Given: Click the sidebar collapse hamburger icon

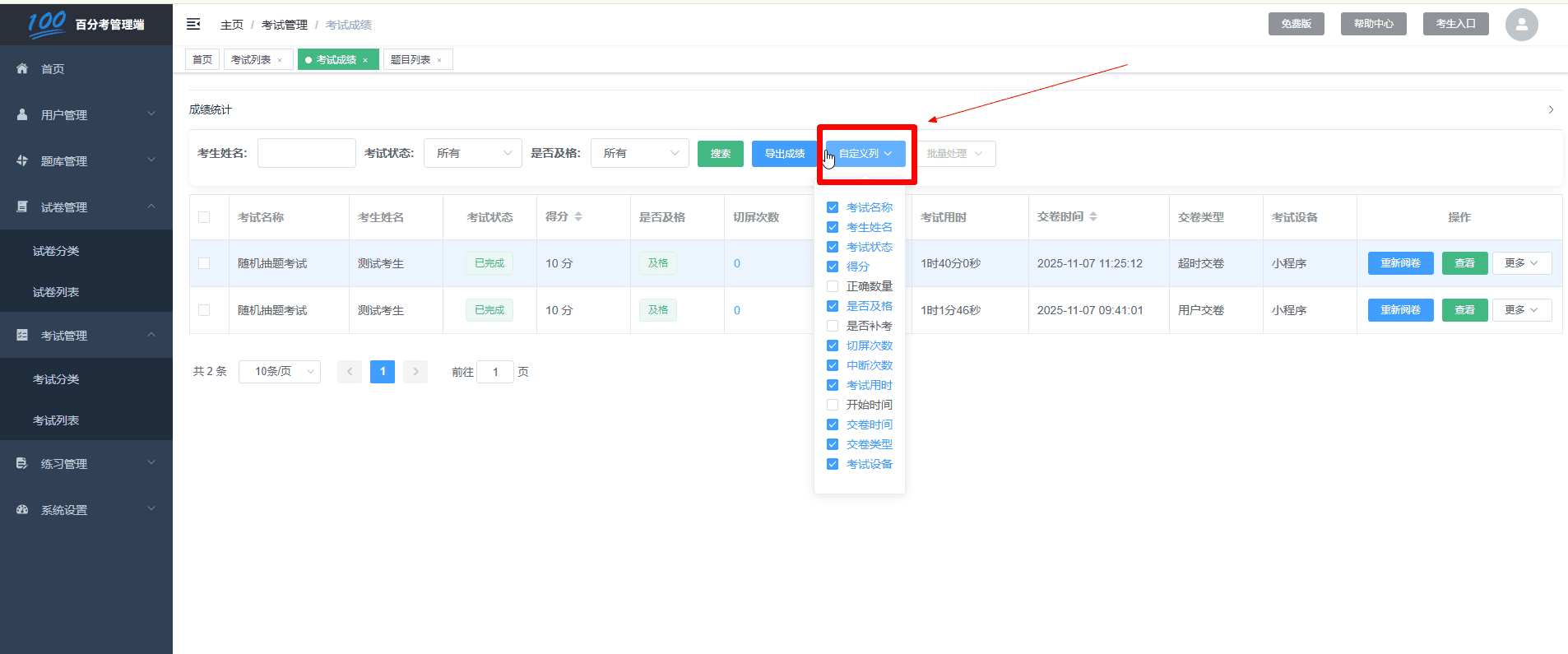Looking at the screenshot, I should point(193,25).
